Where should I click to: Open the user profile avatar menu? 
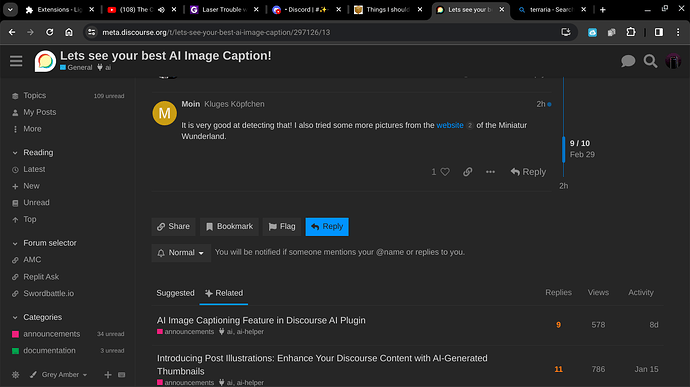click(x=673, y=61)
